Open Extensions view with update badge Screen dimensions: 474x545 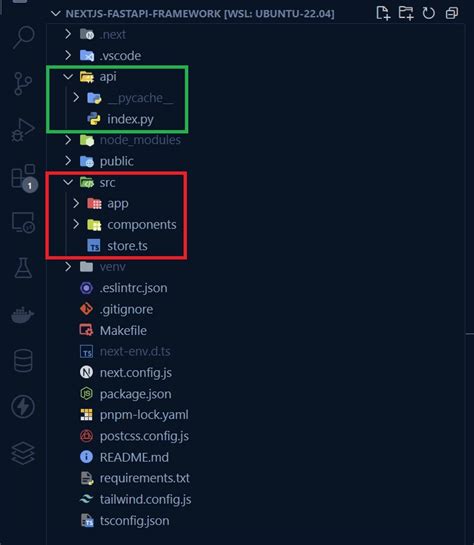[x=24, y=177]
